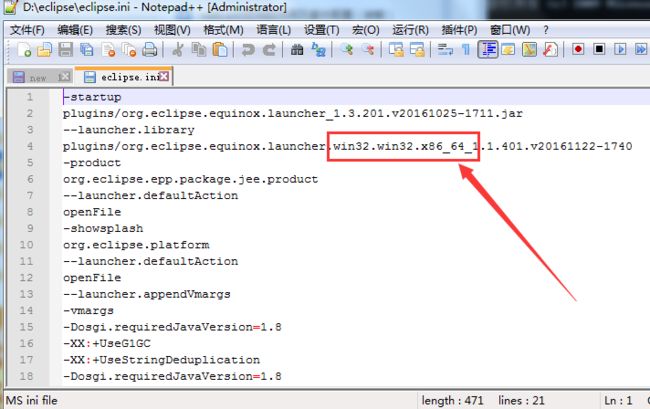This screenshot has width=650, height=409.
Task: Save the file with the Save icon
Action: coord(65,50)
